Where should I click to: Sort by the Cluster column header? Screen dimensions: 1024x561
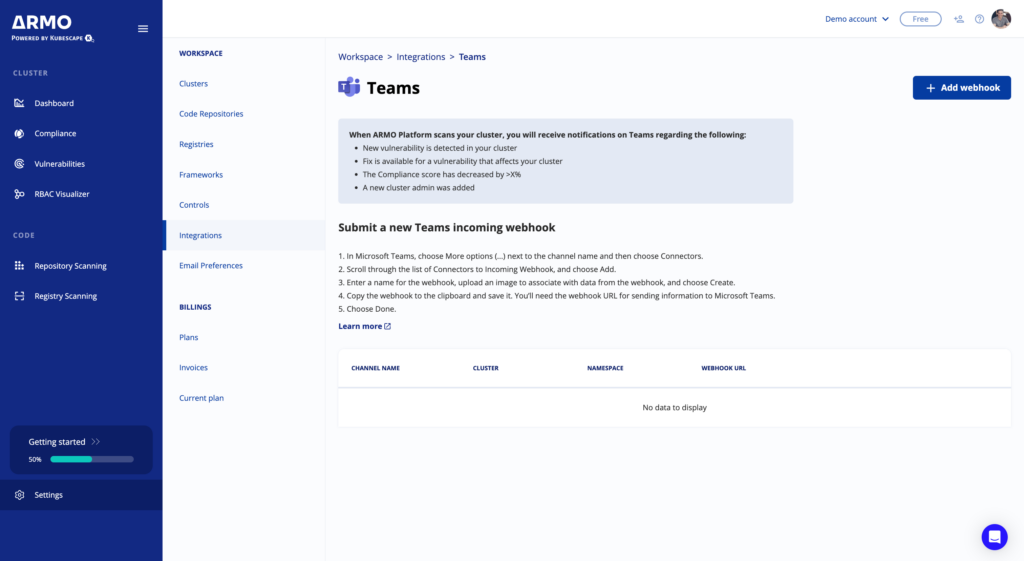(485, 368)
